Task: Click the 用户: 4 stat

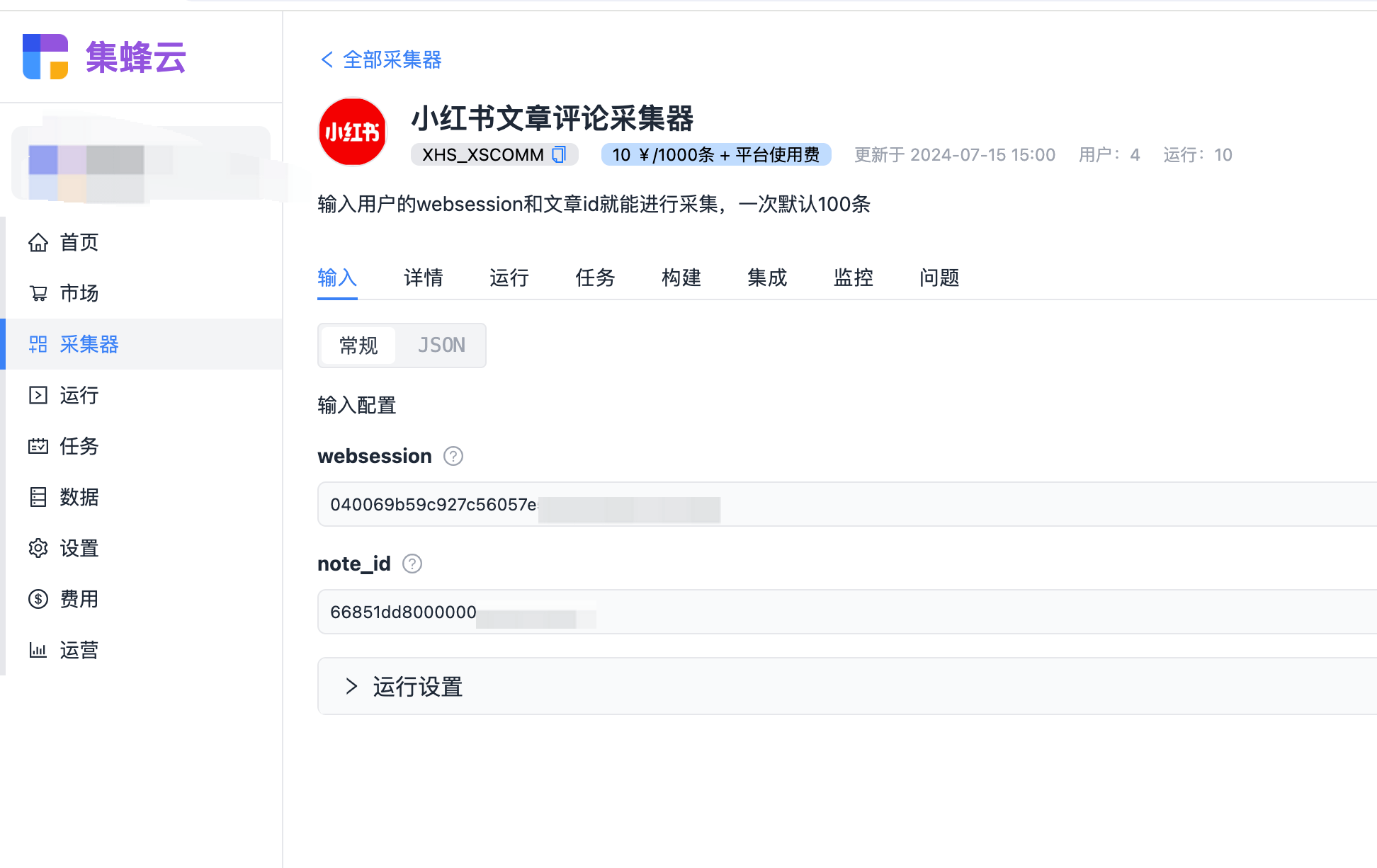Action: click(x=1109, y=154)
